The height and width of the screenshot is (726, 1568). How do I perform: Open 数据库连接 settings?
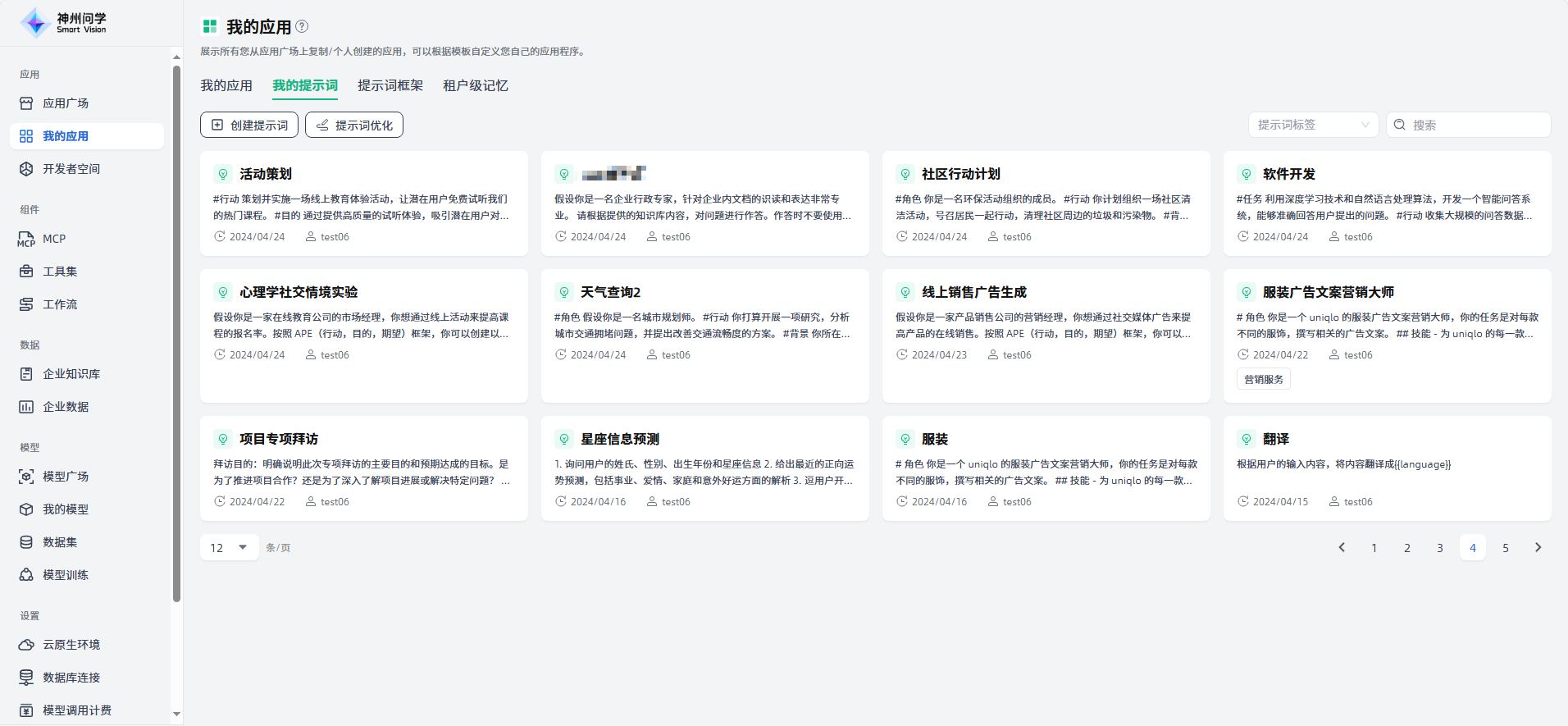tap(71, 678)
